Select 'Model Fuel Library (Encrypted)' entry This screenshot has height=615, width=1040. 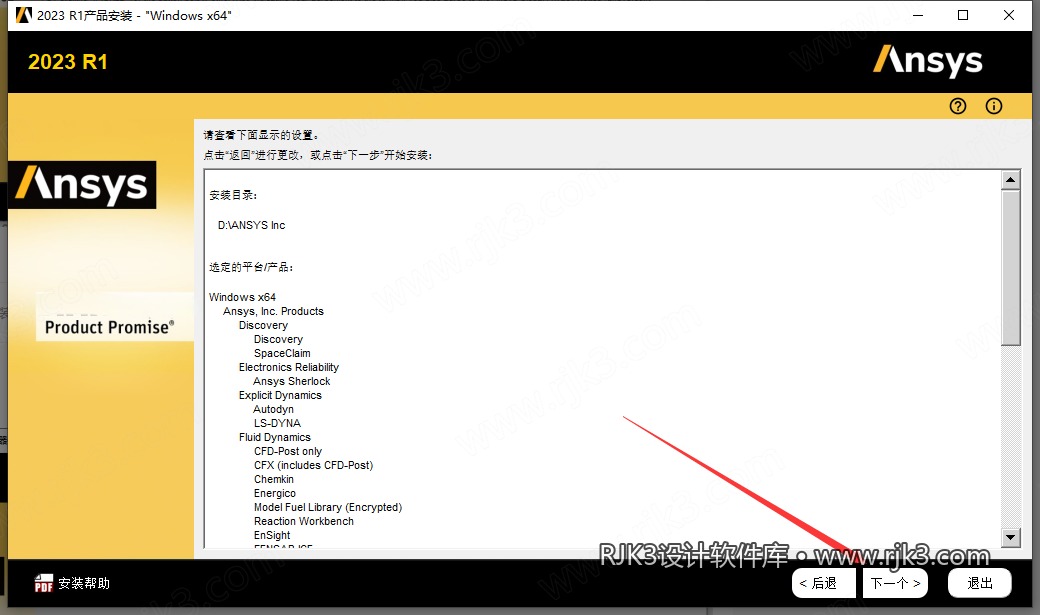pos(328,508)
